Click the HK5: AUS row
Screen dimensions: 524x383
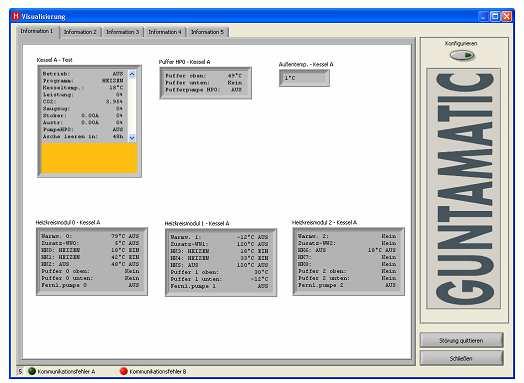click(220, 265)
